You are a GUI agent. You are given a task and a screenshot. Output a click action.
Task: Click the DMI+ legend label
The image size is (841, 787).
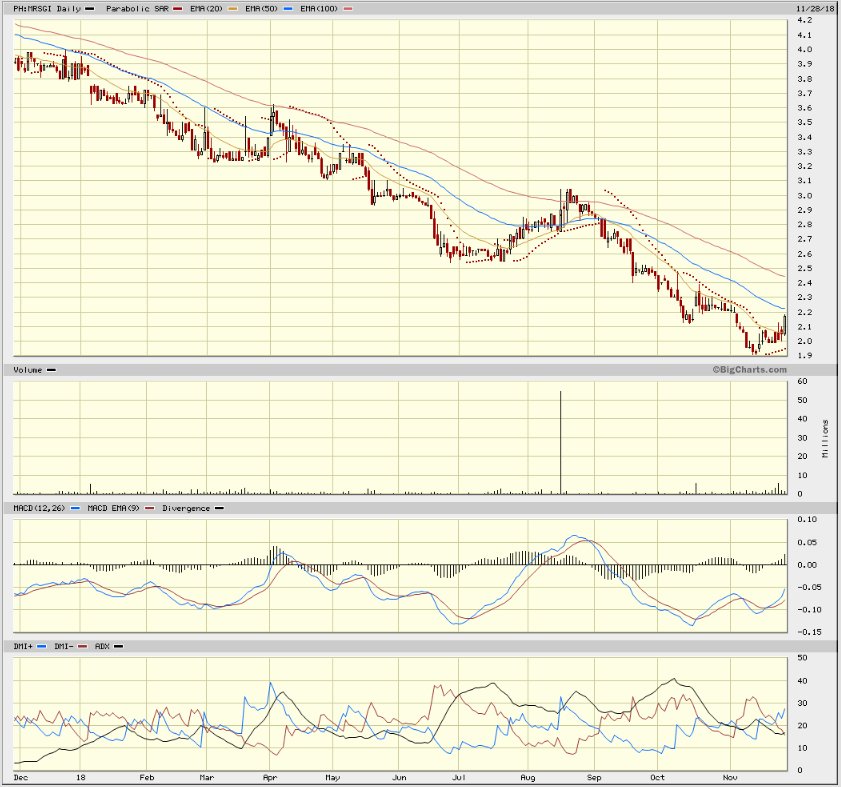click(23, 646)
